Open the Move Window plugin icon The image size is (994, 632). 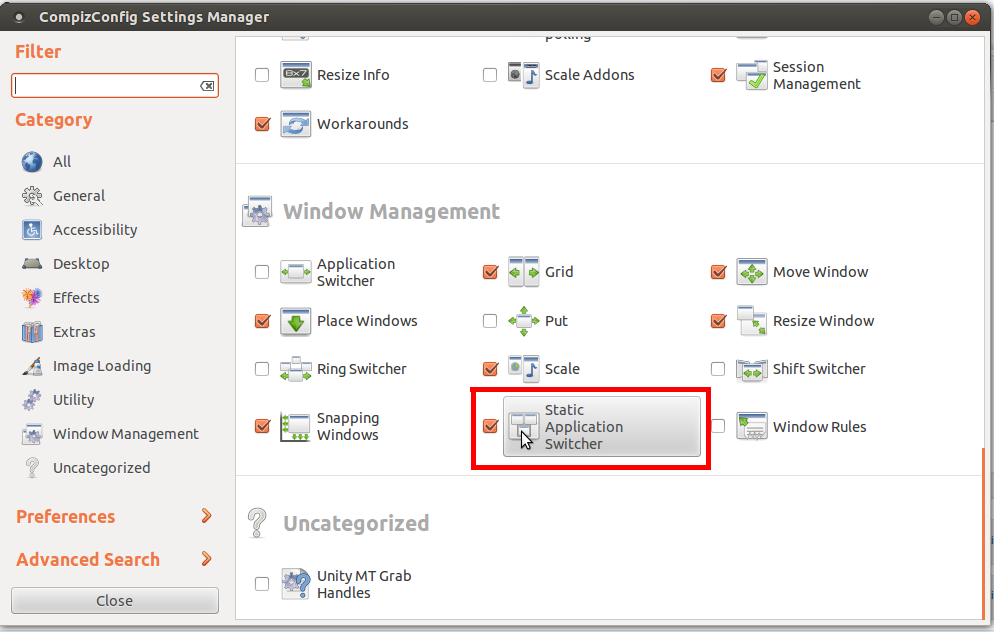coord(752,272)
